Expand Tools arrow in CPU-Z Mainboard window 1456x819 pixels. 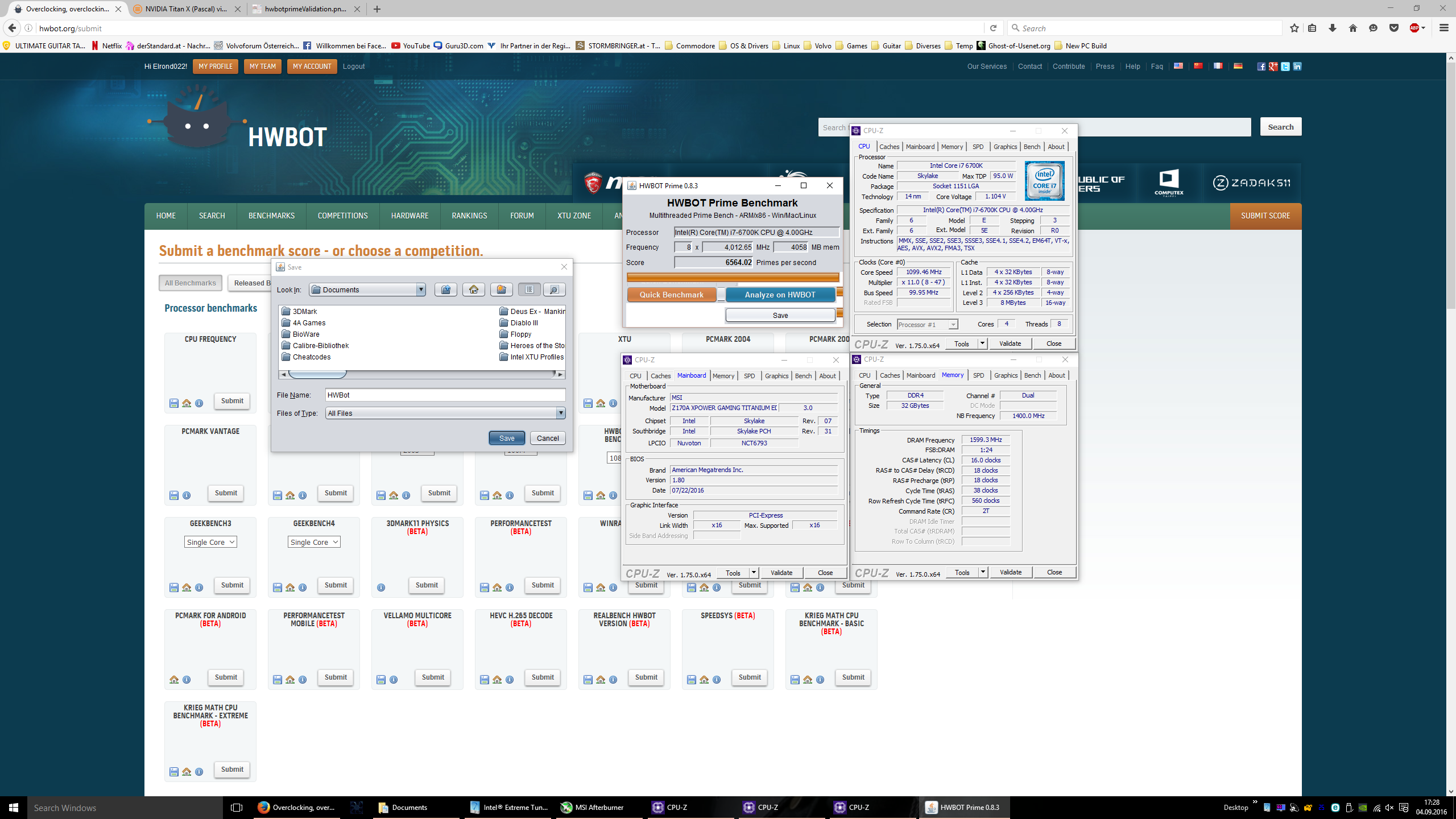coord(754,573)
